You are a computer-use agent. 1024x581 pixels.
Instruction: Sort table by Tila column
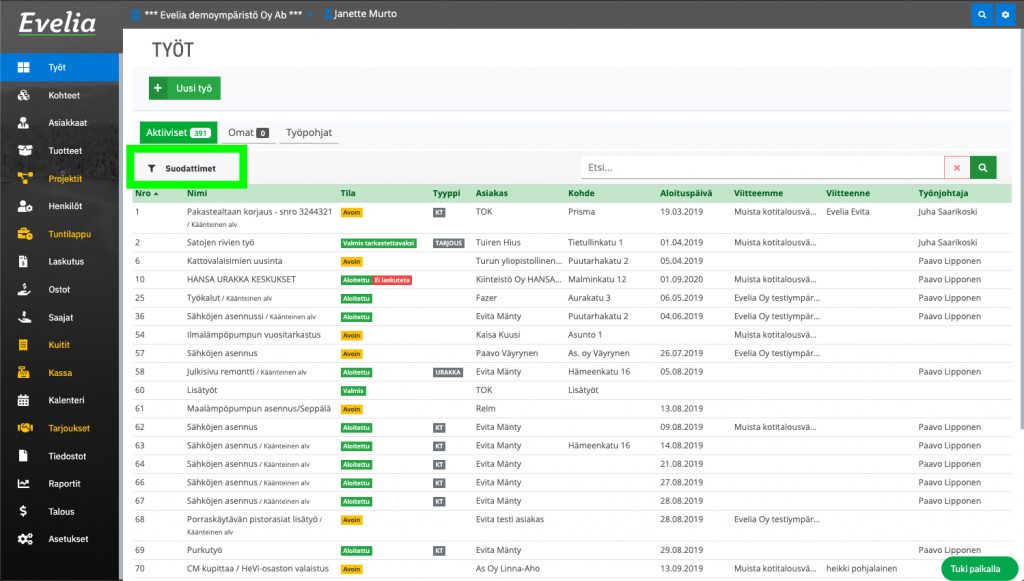[x=348, y=193]
